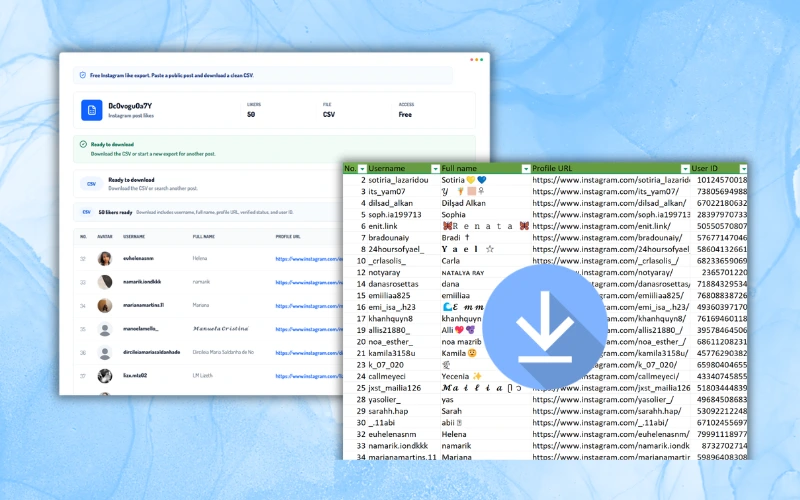Open the marianamartins.11 avatar in web table

coord(105,306)
